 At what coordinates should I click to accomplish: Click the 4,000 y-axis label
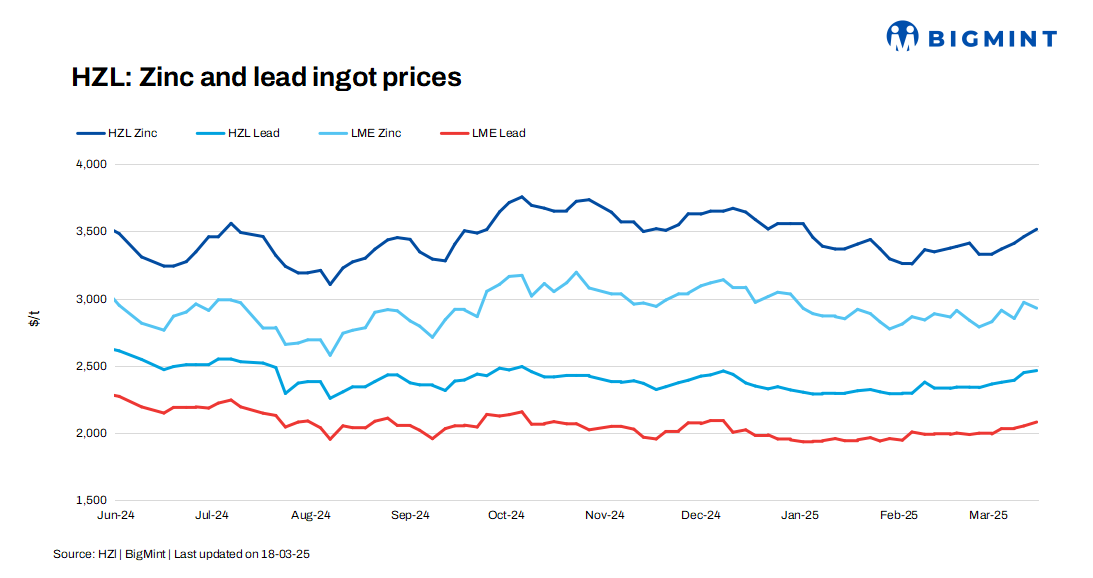[x=92, y=164]
